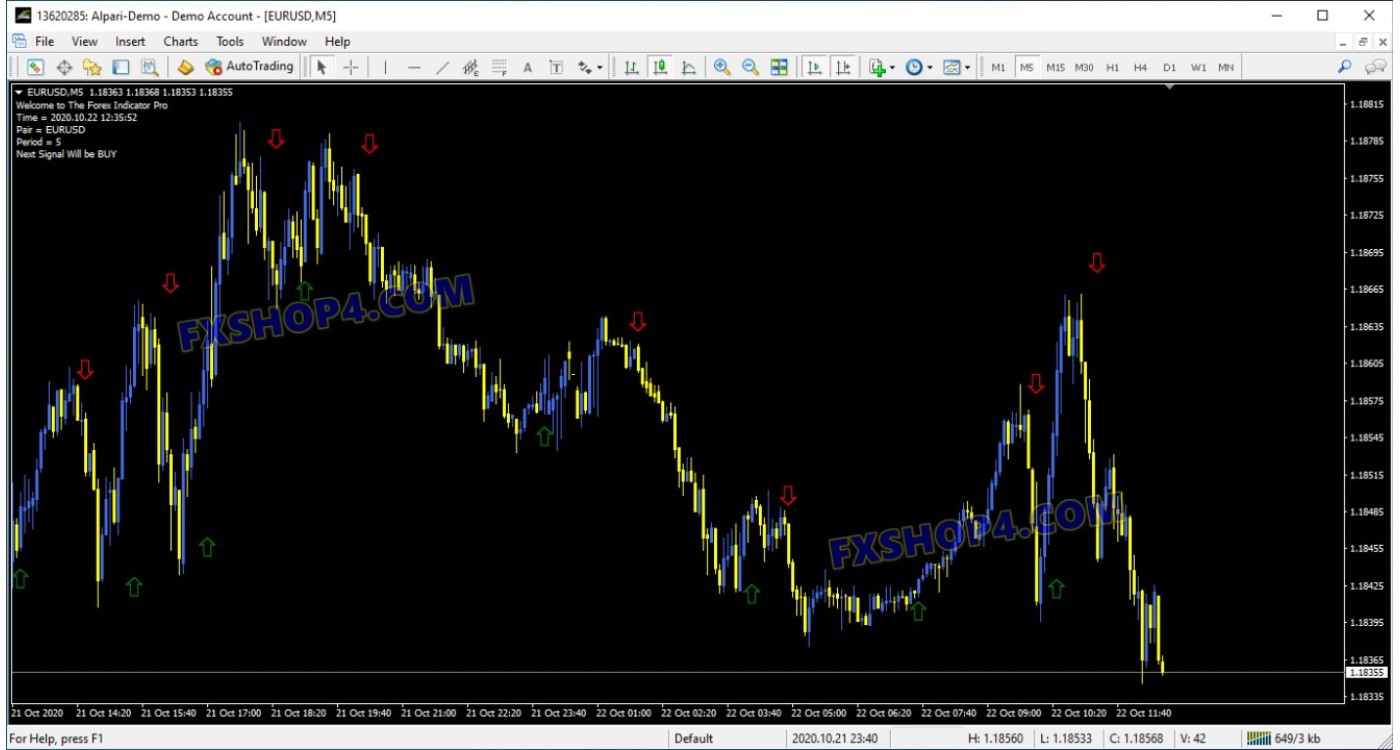This screenshot has height=750, width=1400.
Task: Open the search magnifier at the toolbar's right end
Action: pos(1345,67)
